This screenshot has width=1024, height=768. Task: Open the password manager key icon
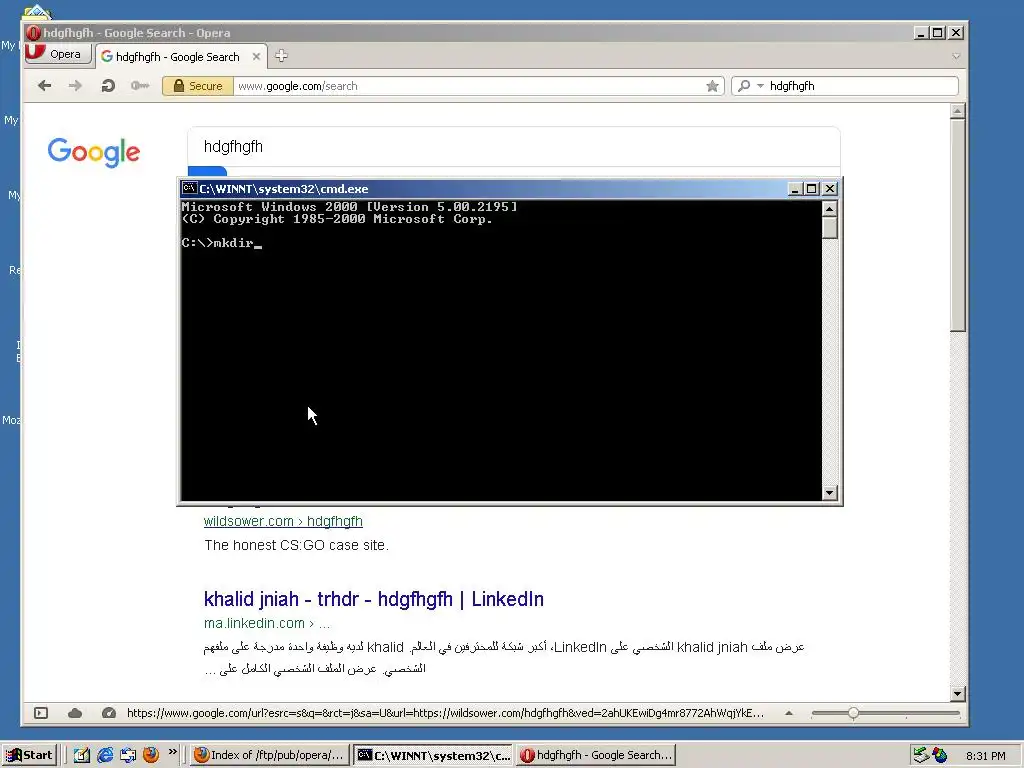140,86
